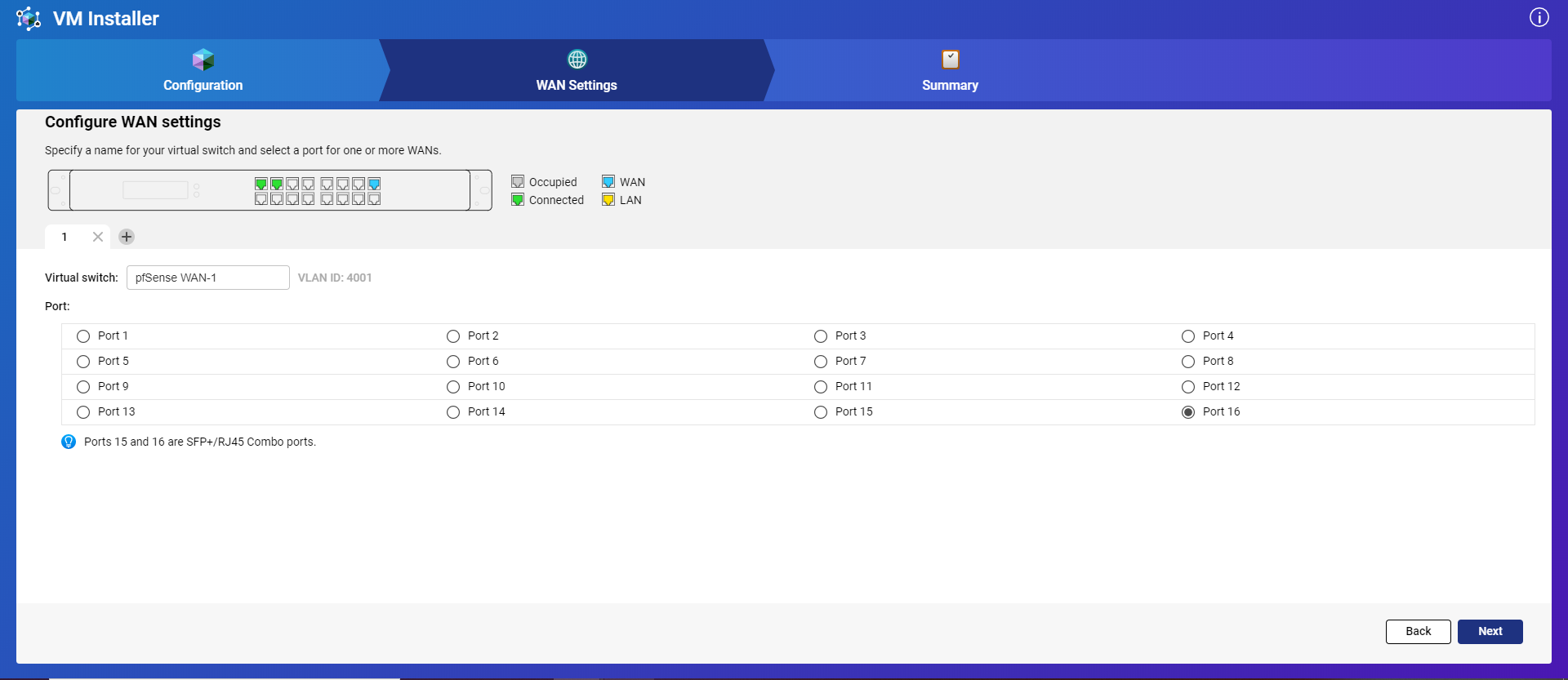Click the VM Installer logo icon
Image resolution: width=1568 pixels, height=680 pixels.
tap(29, 18)
